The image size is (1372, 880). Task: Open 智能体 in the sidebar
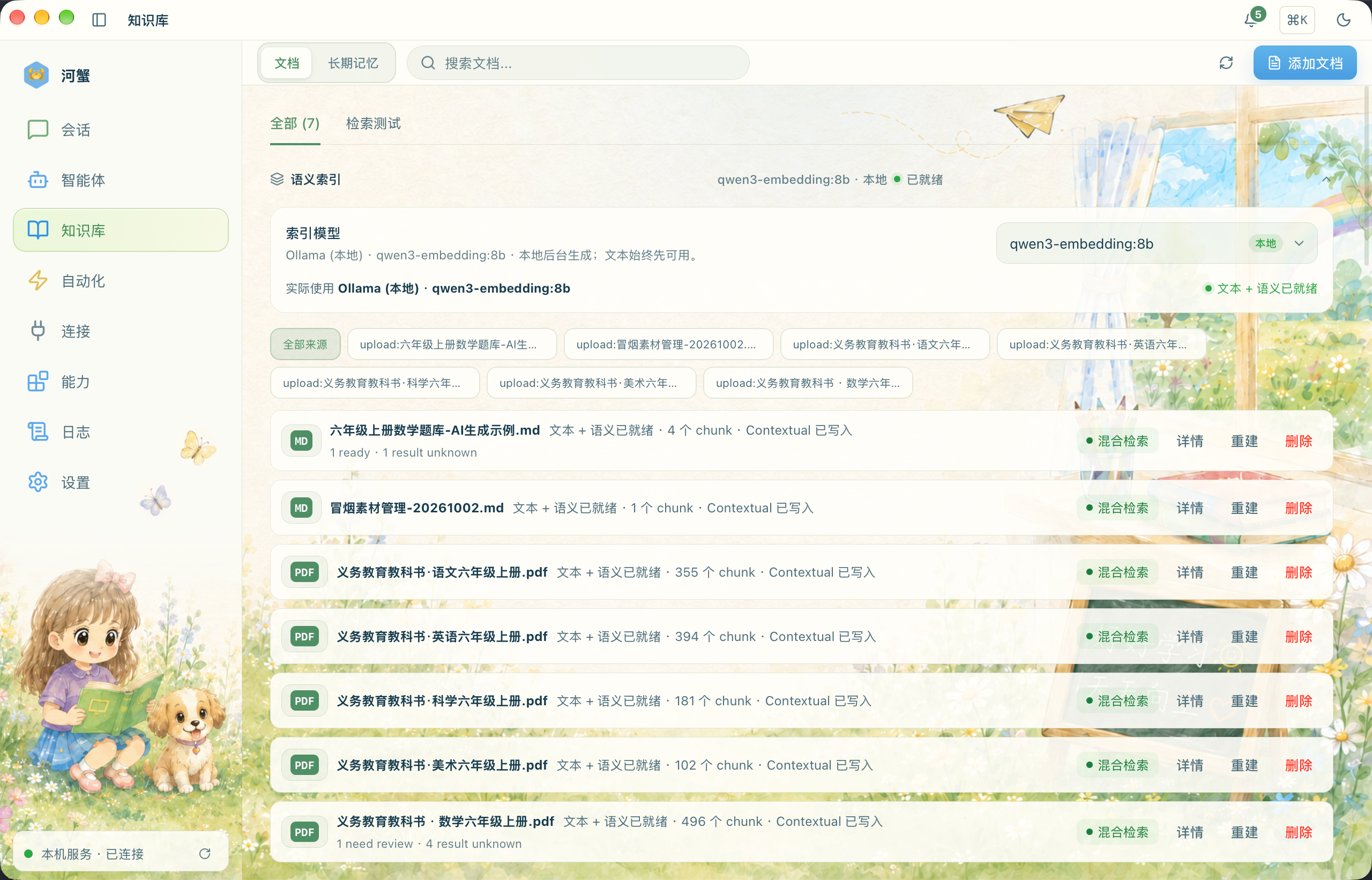point(121,180)
